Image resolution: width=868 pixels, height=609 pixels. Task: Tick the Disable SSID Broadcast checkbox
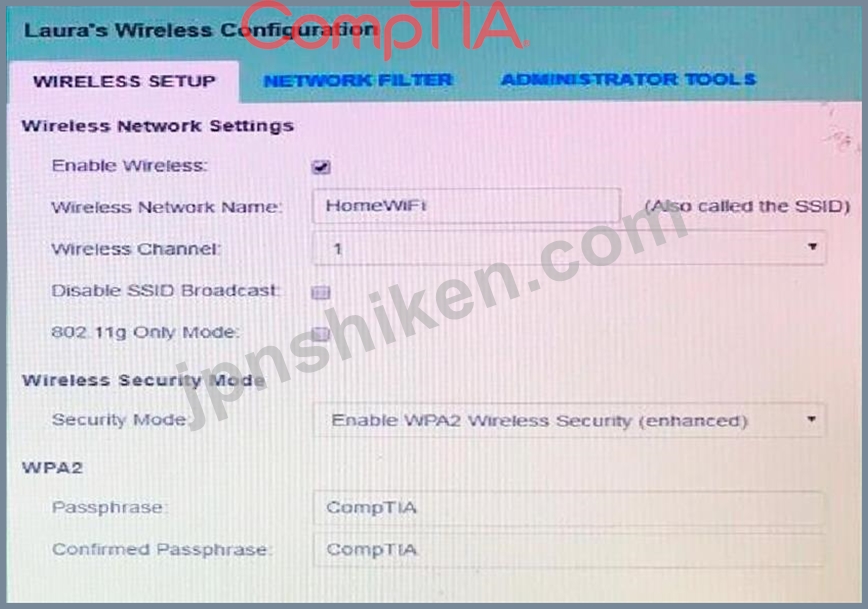pyautogui.click(x=321, y=292)
